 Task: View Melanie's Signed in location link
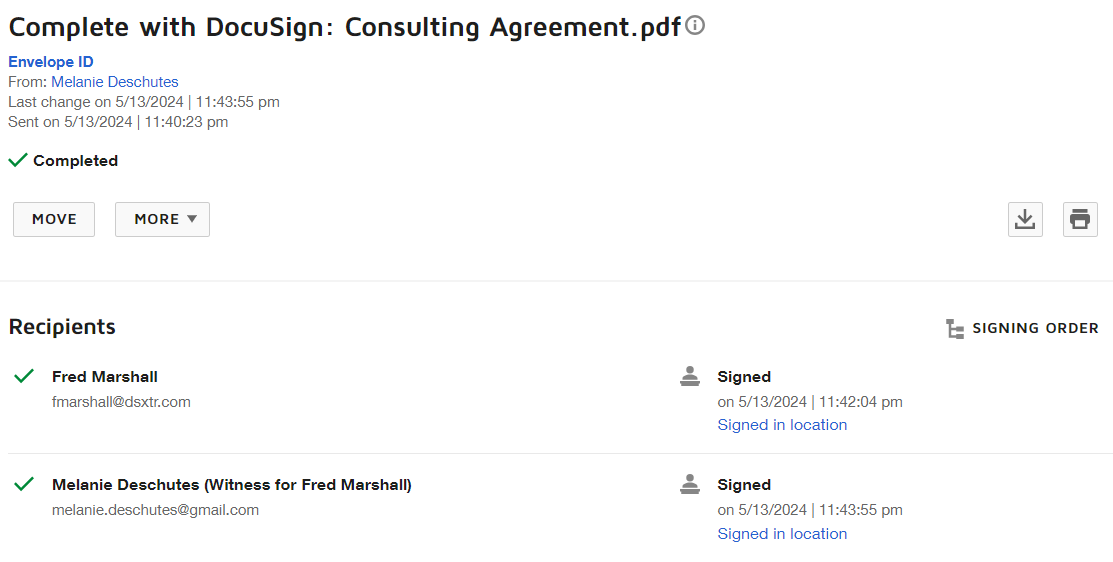(x=782, y=534)
